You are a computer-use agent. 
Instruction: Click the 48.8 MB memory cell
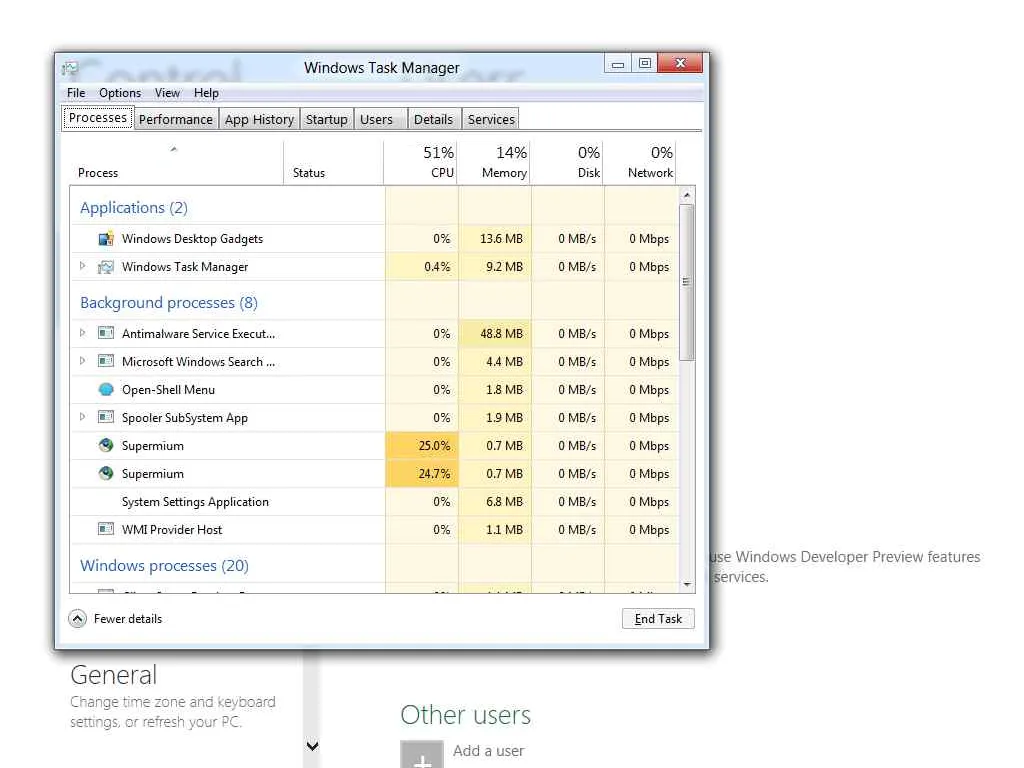pyautogui.click(x=495, y=334)
